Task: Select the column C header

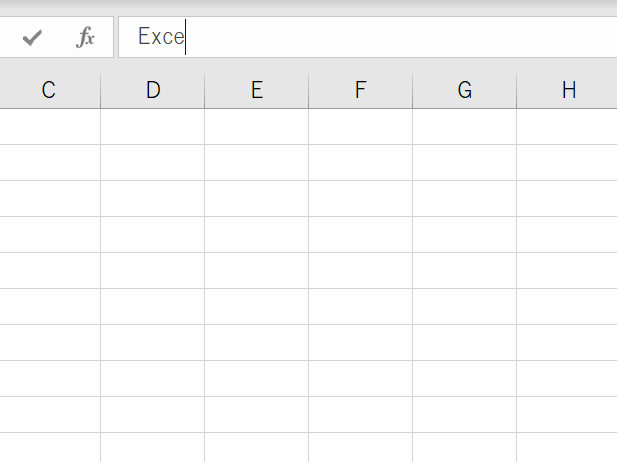Action: coord(49,90)
